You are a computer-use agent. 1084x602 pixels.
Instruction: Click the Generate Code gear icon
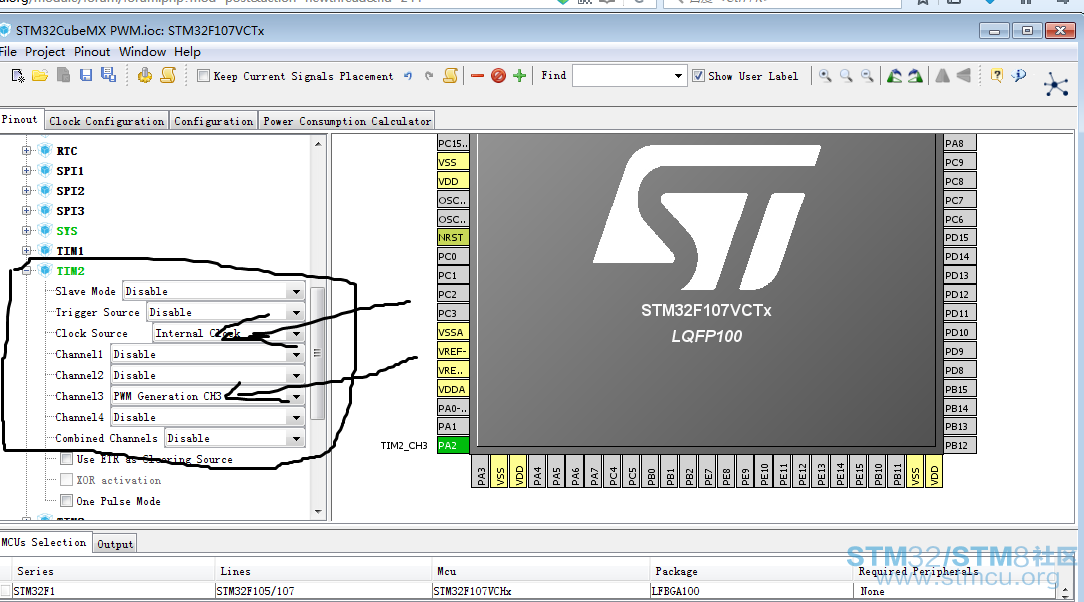144,75
